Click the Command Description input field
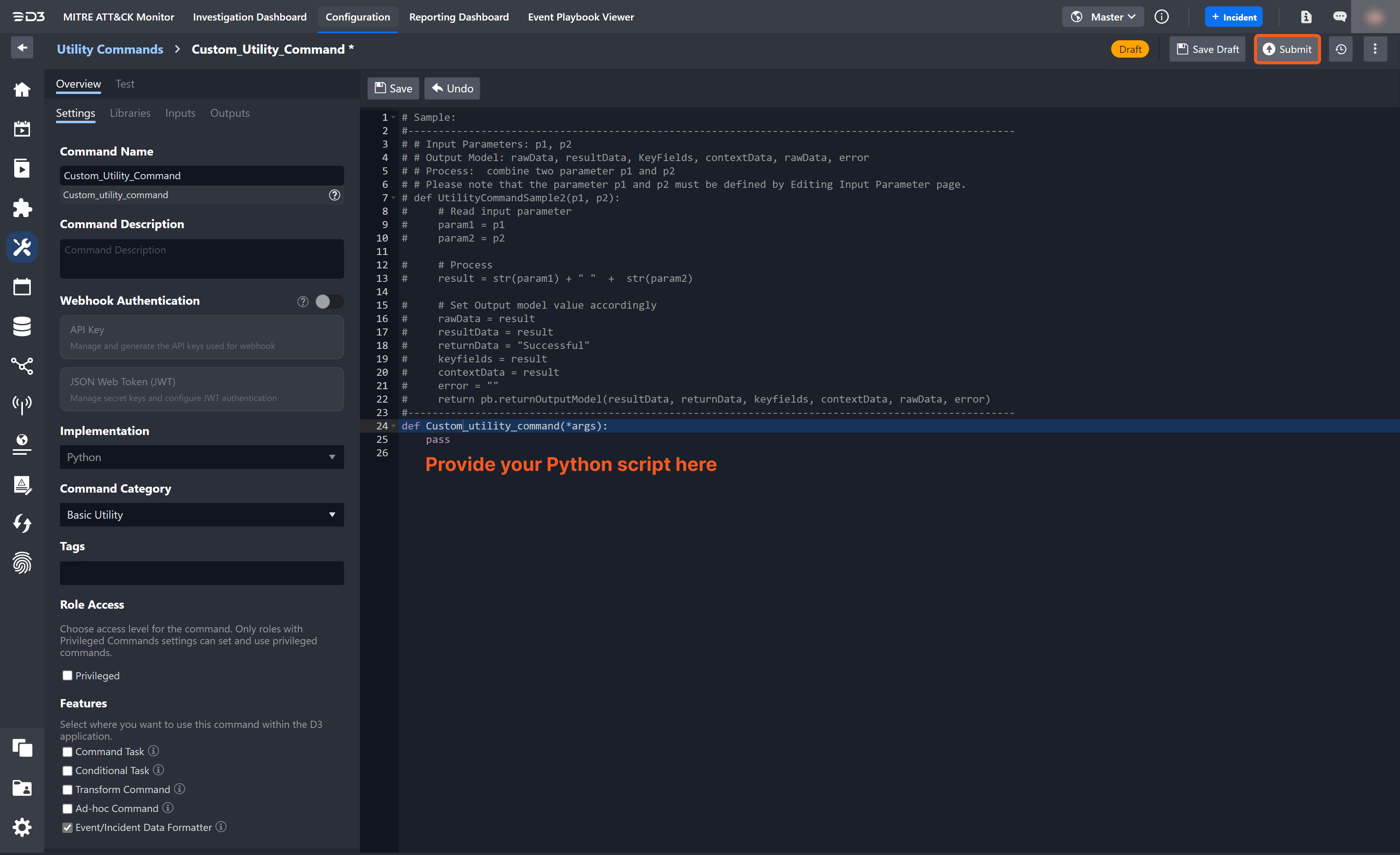This screenshot has width=1400, height=855. [x=200, y=258]
